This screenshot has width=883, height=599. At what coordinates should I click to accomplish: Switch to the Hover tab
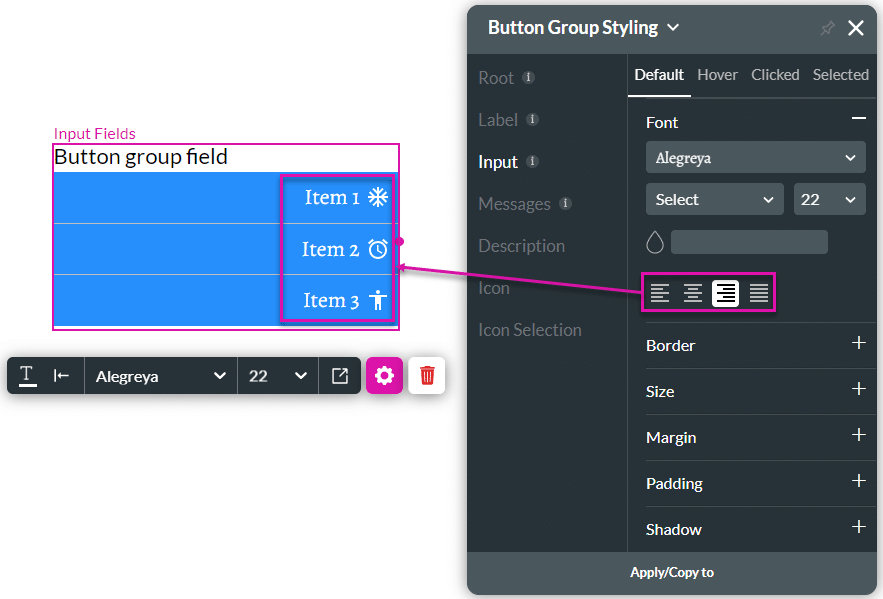[717, 75]
